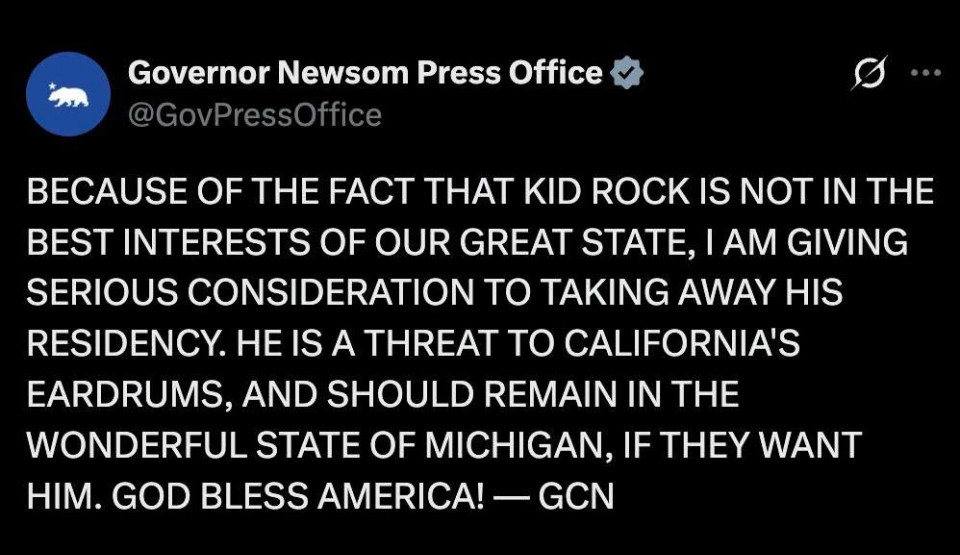
Task: Open the California bear profile avatar
Action: pyautogui.click(x=68, y=94)
